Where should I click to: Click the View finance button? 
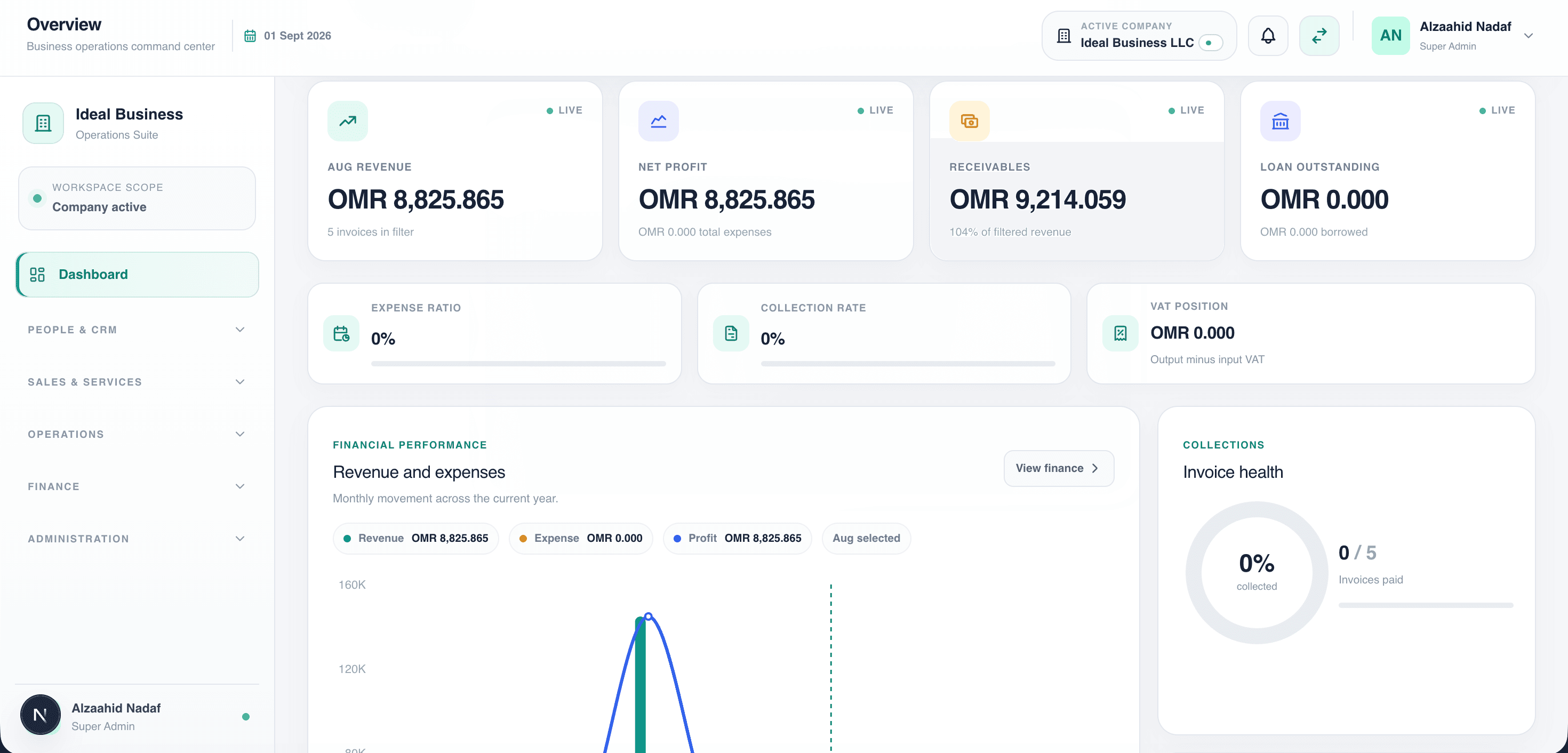point(1059,468)
